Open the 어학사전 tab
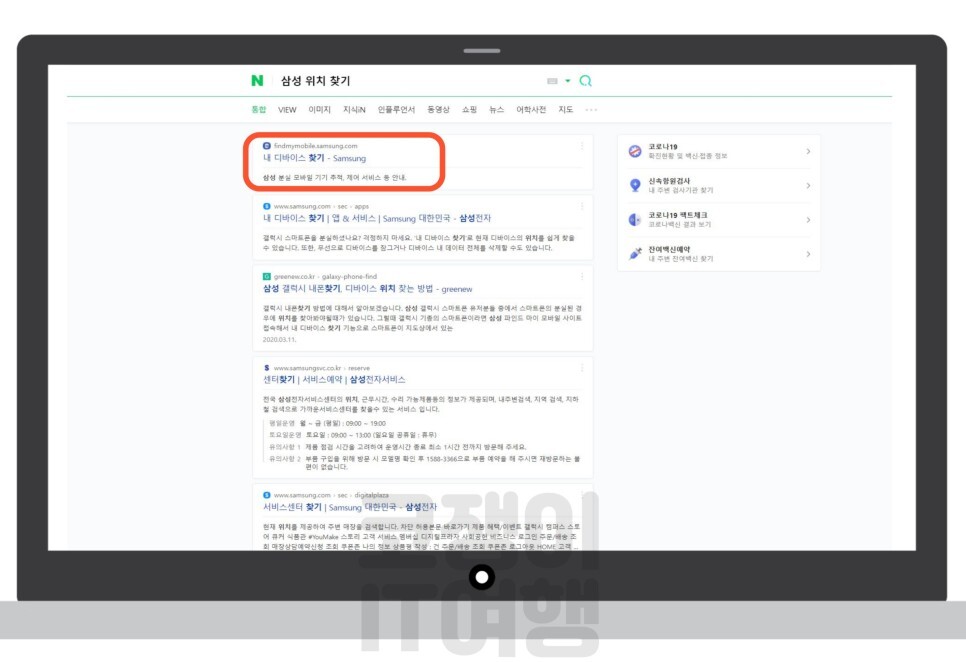This screenshot has width=966, height=662. (531, 110)
